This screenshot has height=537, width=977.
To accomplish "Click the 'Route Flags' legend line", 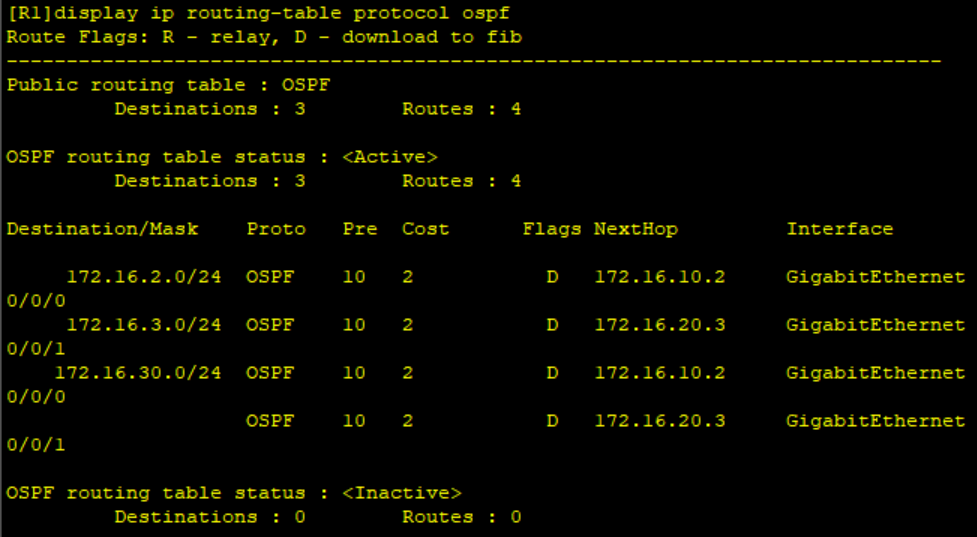I will [264, 37].
